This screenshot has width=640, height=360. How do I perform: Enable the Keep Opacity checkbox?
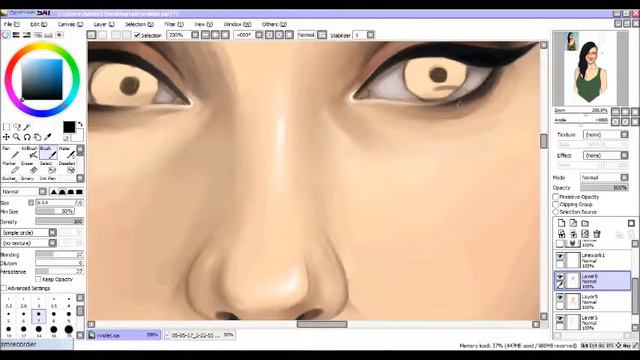(38, 279)
